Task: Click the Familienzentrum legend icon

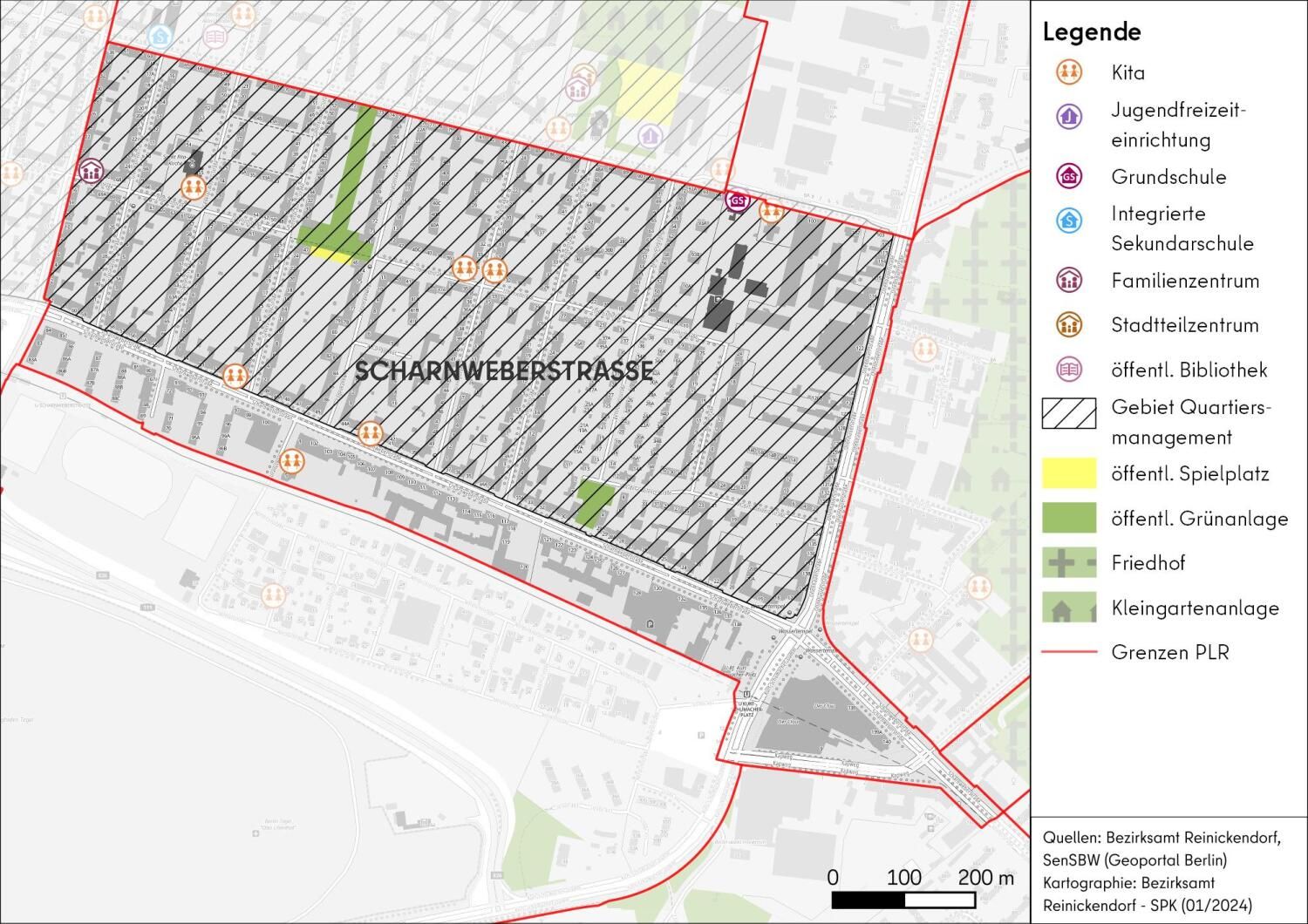Action: tap(1069, 281)
